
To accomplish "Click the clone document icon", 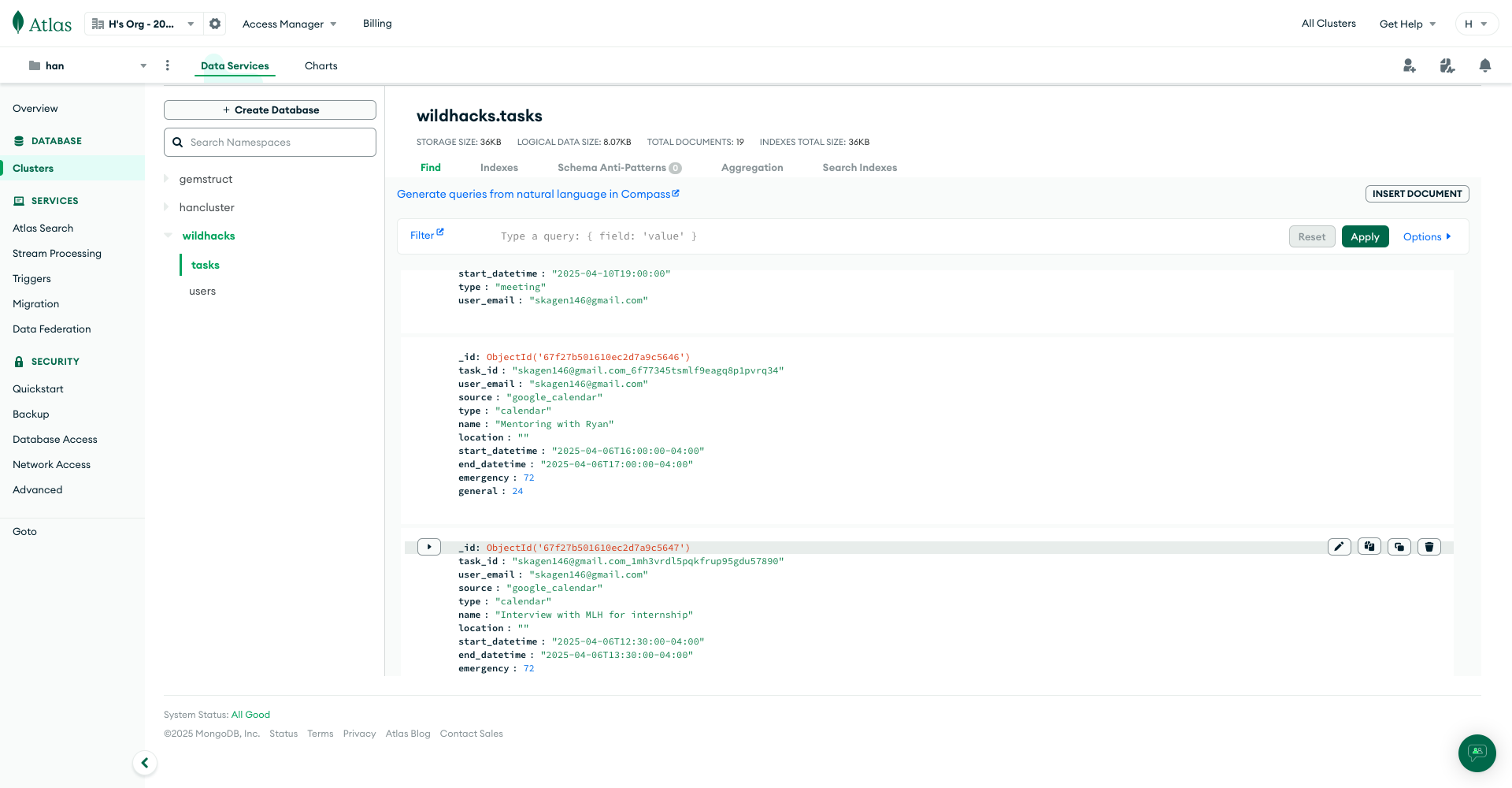I will [1399, 547].
